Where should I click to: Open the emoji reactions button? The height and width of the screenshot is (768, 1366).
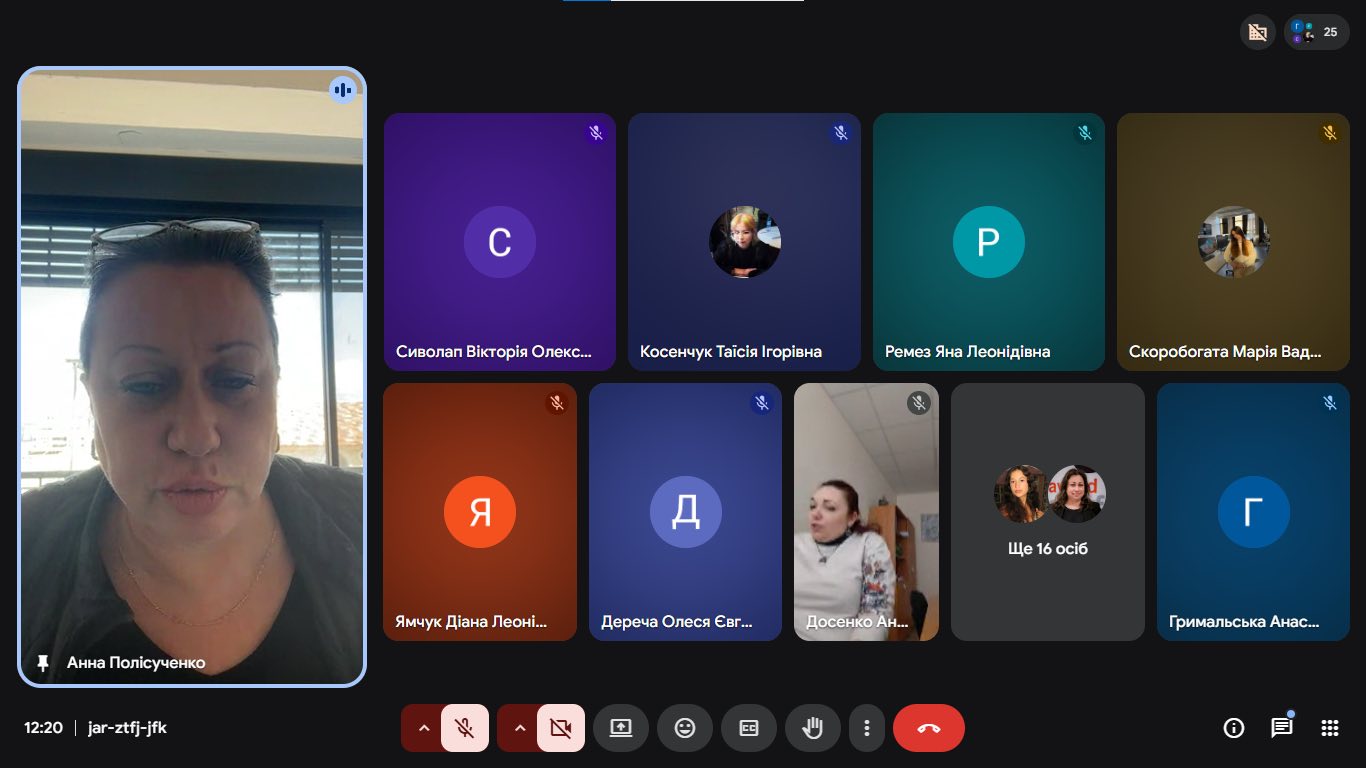coord(685,728)
